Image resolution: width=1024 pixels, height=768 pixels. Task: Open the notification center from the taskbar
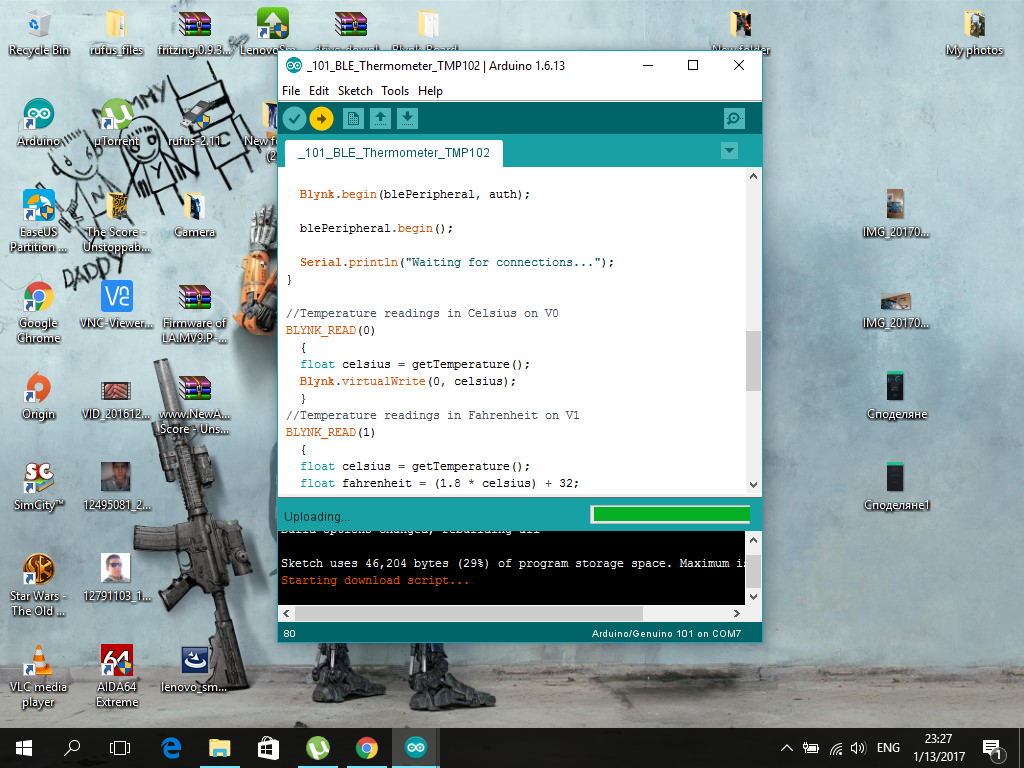pos(994,747)
